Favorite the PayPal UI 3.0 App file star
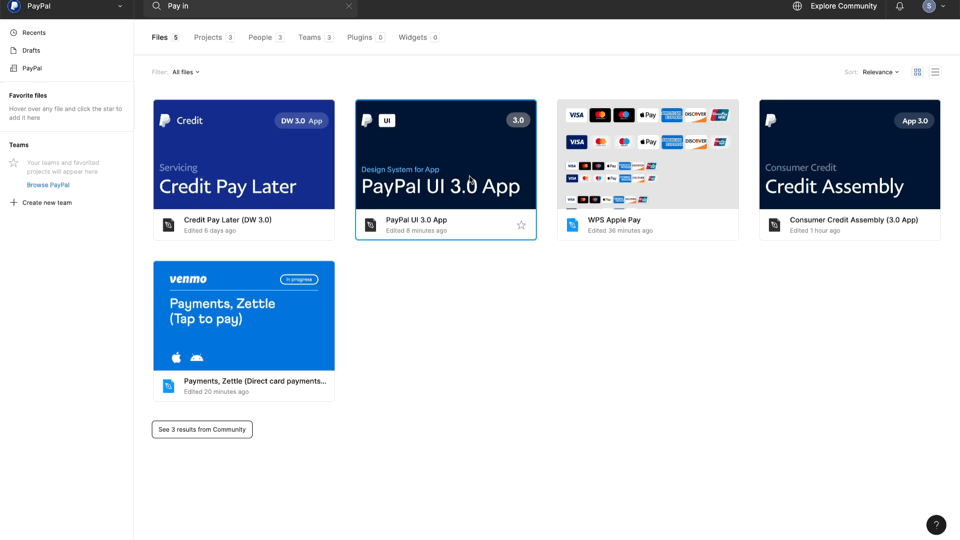This screenshot has width=960, height=540. [x=521, y=225]
